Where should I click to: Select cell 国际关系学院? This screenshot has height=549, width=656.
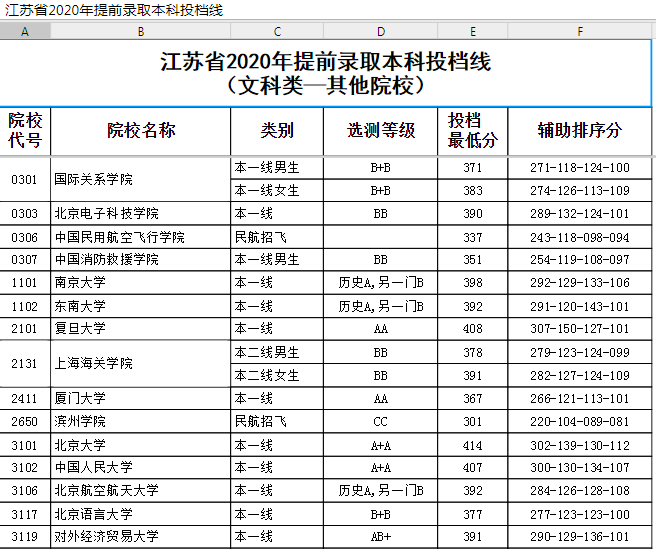tap(141, 180)
